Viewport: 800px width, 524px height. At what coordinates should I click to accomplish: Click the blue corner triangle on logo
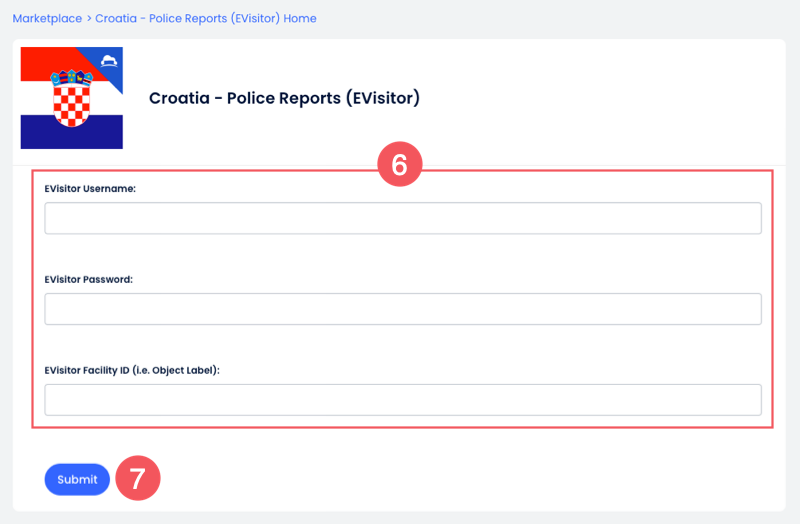point(106,66)
